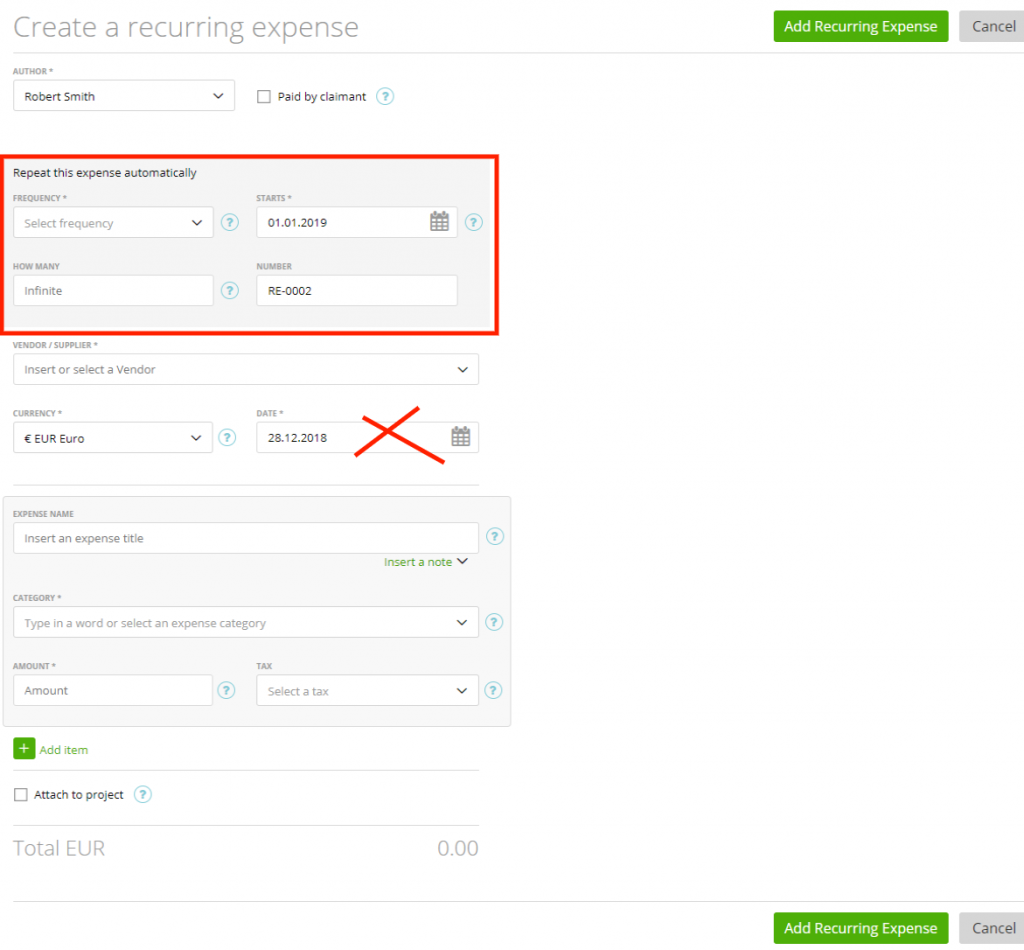
Task: Open help for Paid by claimant
Action: coord(385,96)
